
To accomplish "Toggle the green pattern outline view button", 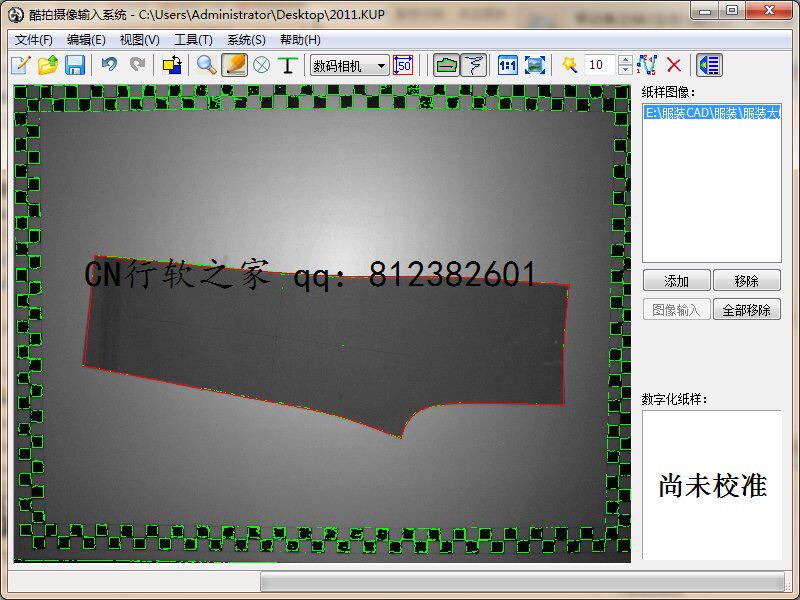I will (446, 65).
